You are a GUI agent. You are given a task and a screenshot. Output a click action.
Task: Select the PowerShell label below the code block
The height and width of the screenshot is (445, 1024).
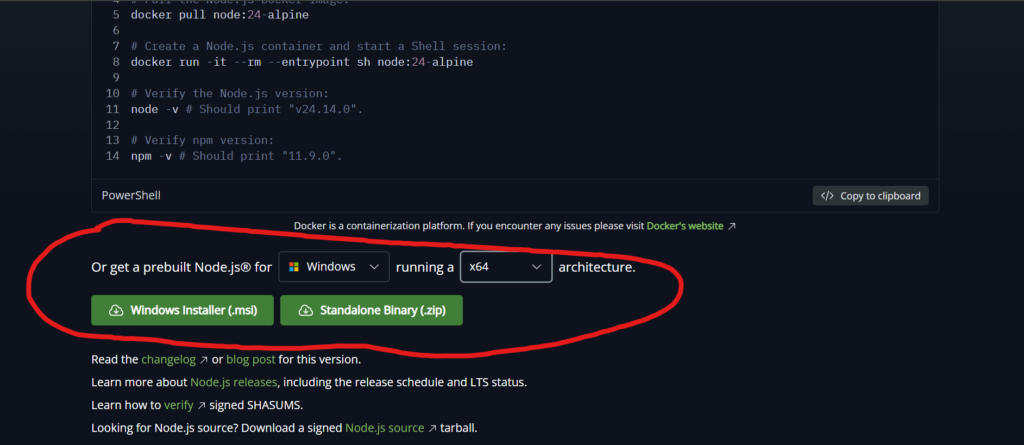[x=131, y=196]
